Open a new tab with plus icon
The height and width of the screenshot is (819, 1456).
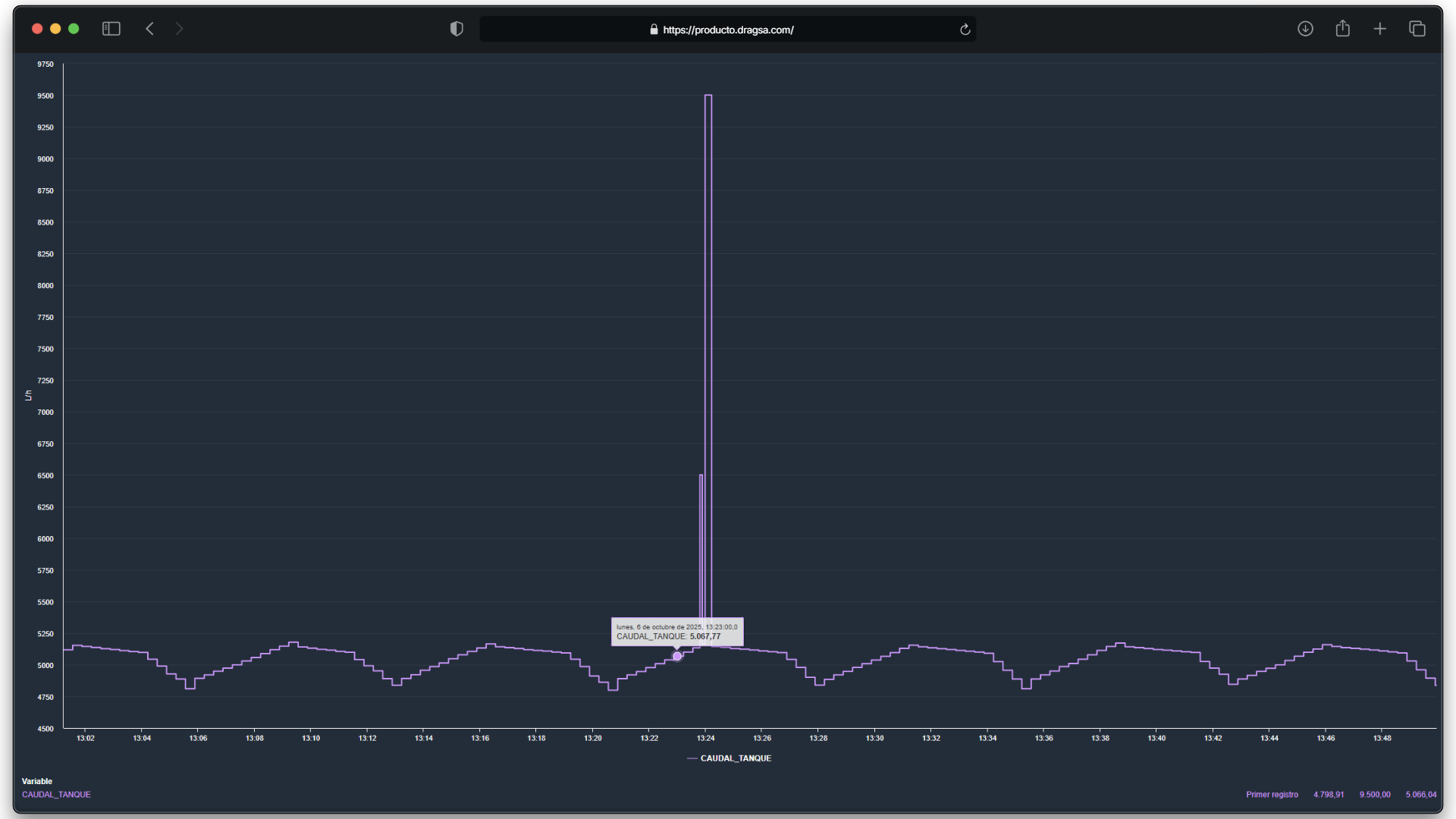pos(1380,29)
